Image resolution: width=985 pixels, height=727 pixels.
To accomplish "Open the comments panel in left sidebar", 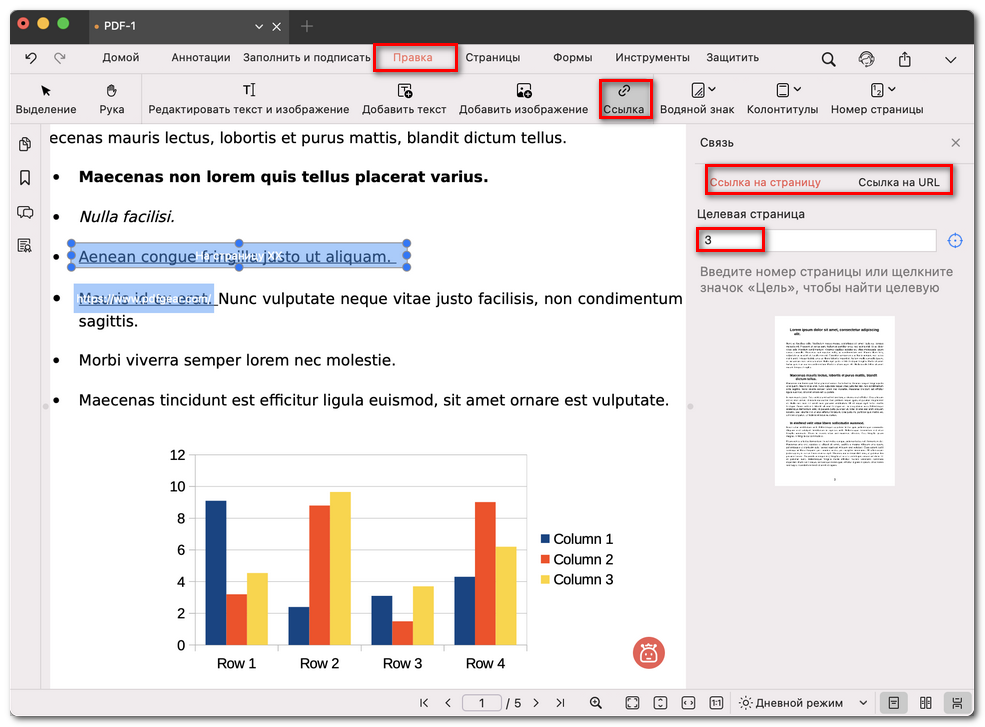I will click(x=25, y=212).
